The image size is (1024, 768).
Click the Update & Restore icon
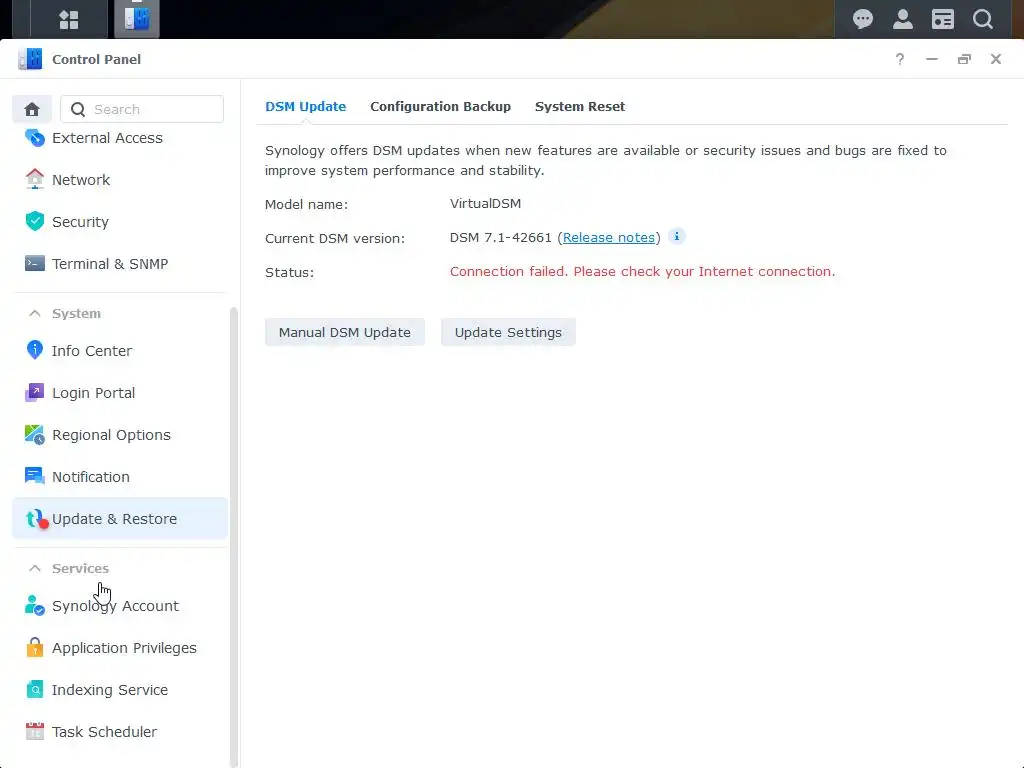tap(37, 519)
